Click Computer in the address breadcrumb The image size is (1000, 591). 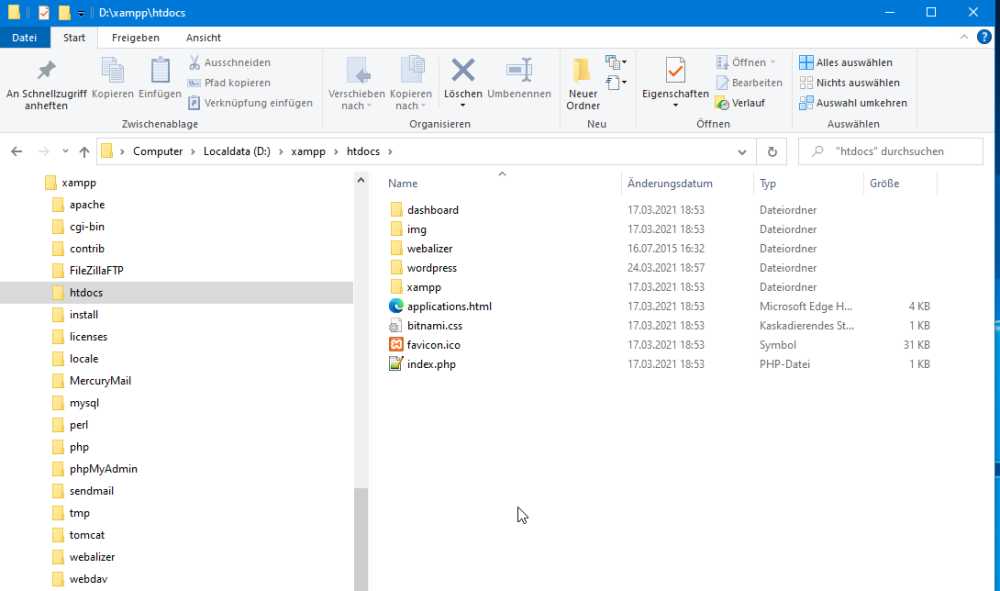158,151
